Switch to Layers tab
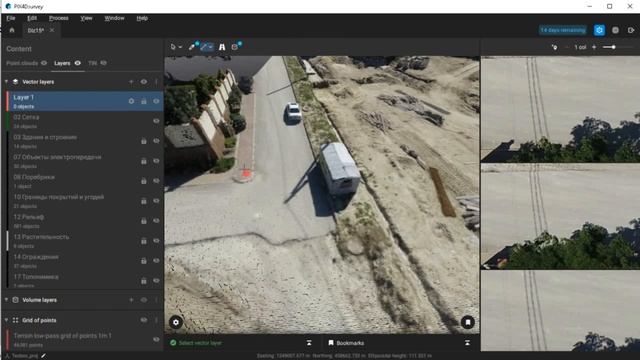The width and height of the screenshot is (640, 360). click(x=62, y=63)
